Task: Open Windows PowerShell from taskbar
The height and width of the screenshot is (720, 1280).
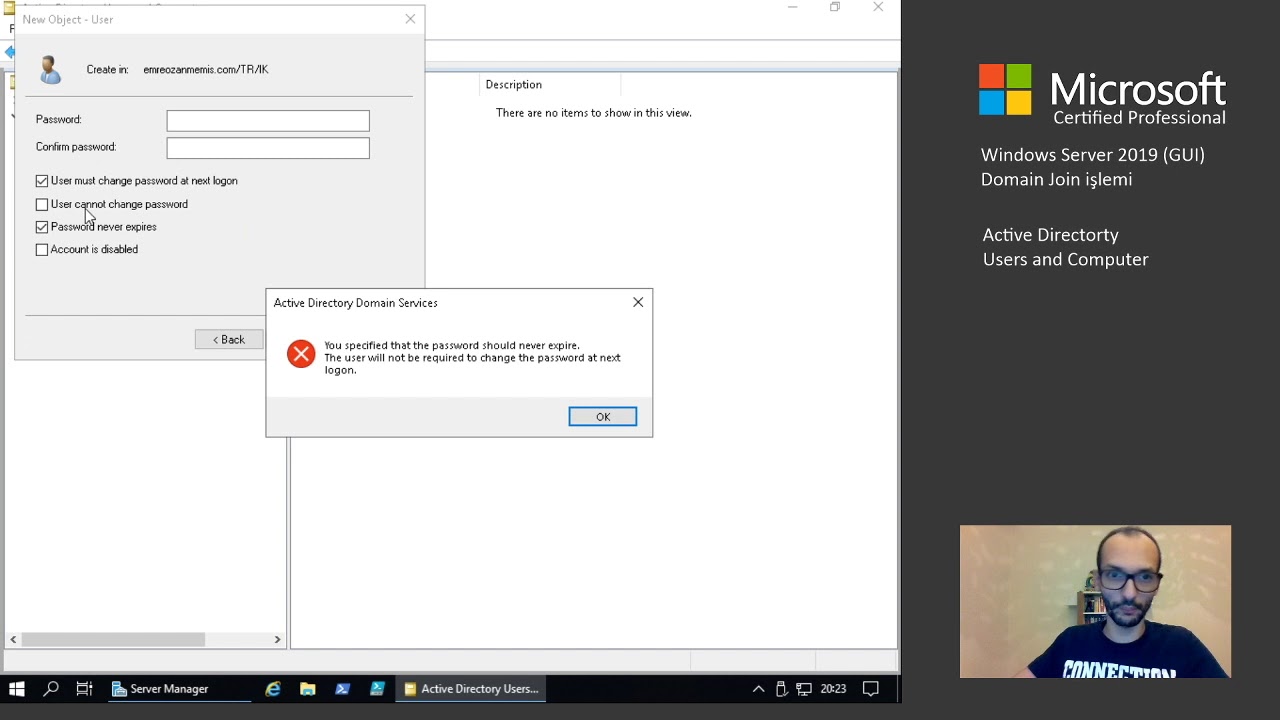Action: point(343,689)
